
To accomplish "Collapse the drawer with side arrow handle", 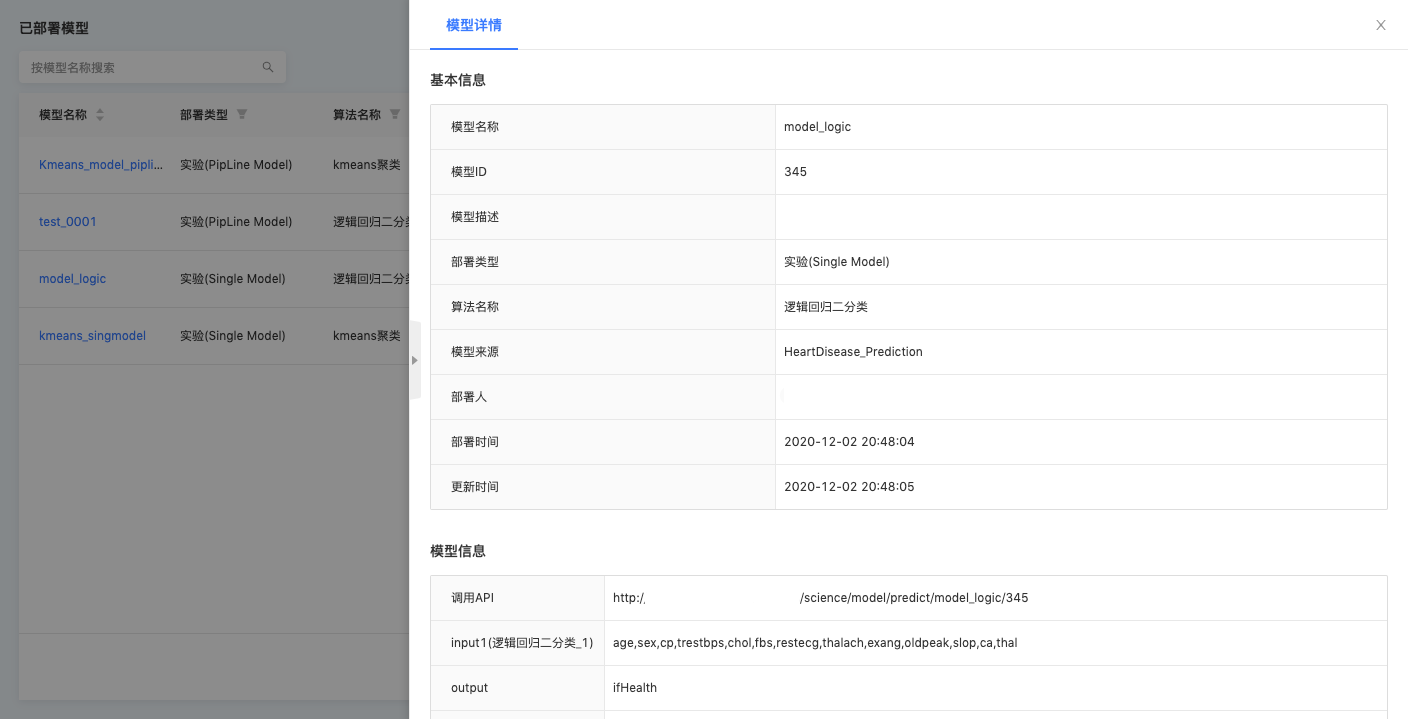I will [x=415, y=360].
